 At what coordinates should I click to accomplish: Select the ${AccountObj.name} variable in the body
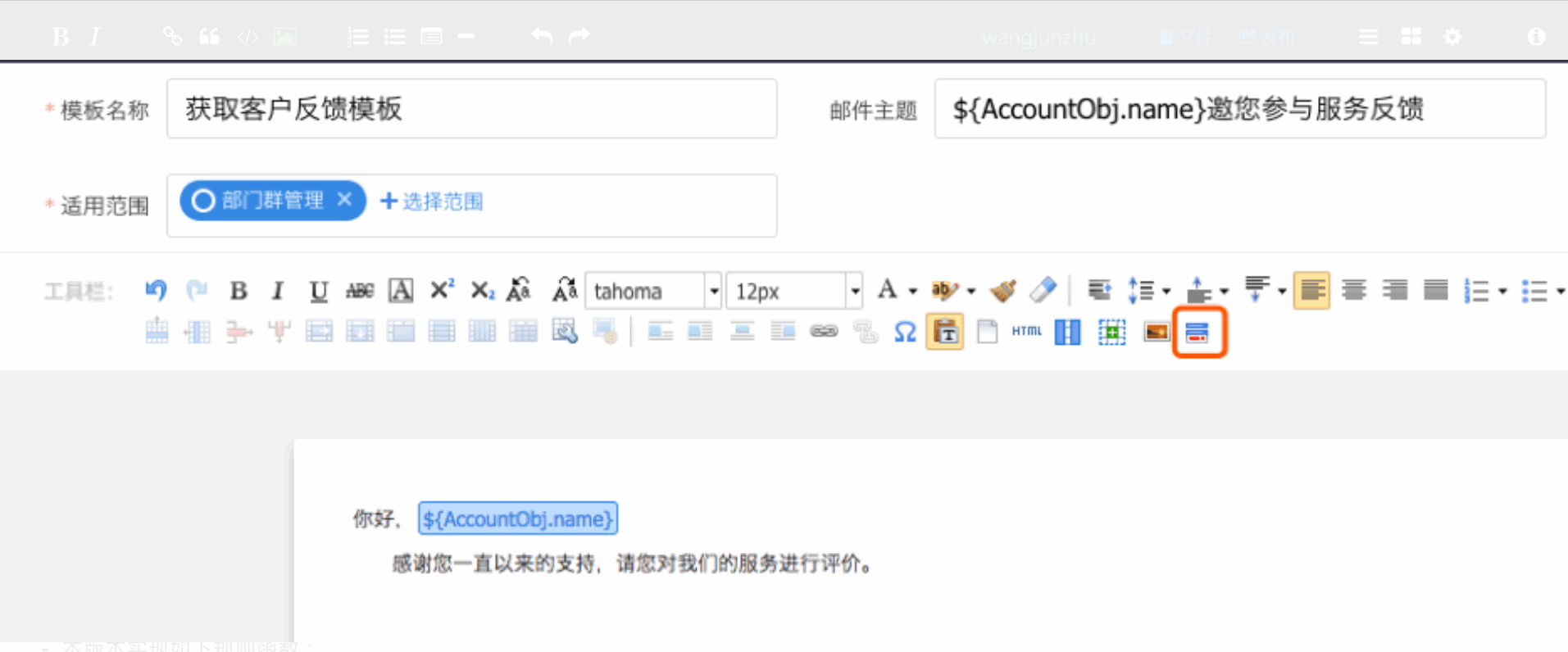pyautogui.click(x=518, y=518)
